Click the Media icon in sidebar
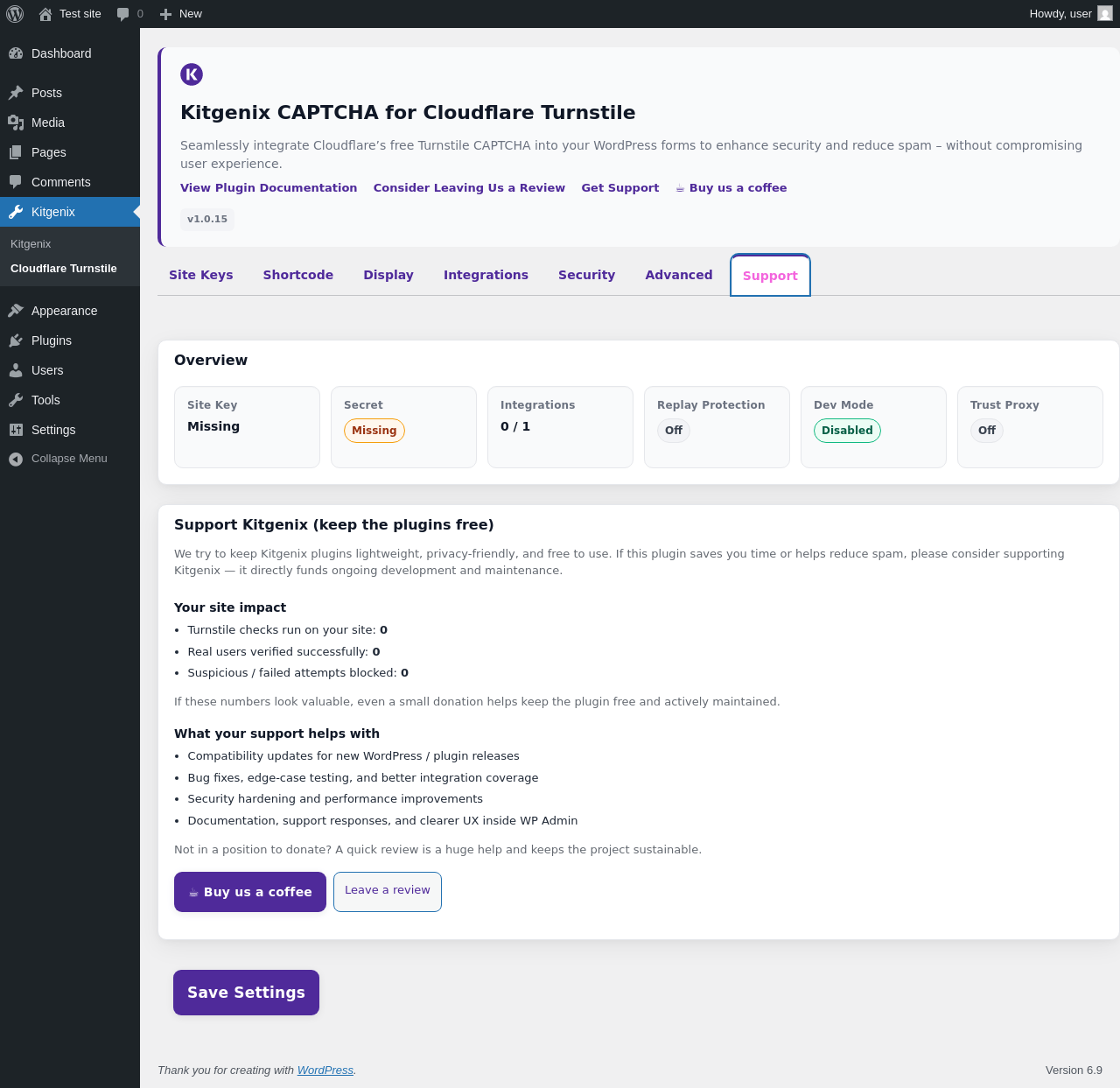Screen dimensions: 1120x1088 16,123
